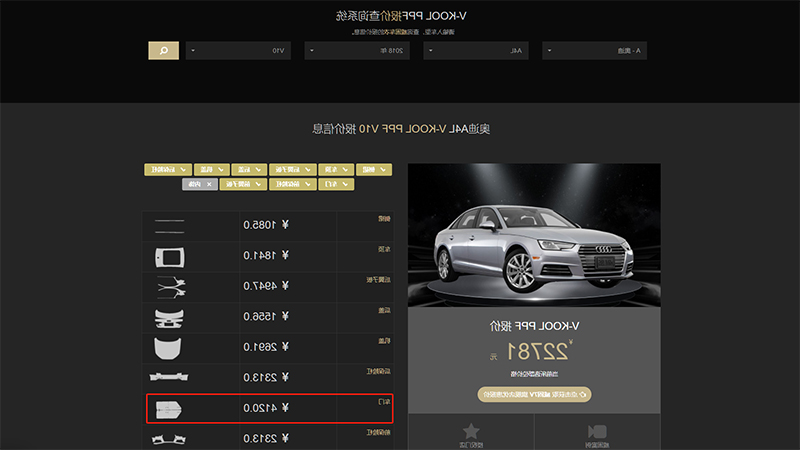
Task: Toggle the gold 后保险杠 part tag
Action: (168, 169)
